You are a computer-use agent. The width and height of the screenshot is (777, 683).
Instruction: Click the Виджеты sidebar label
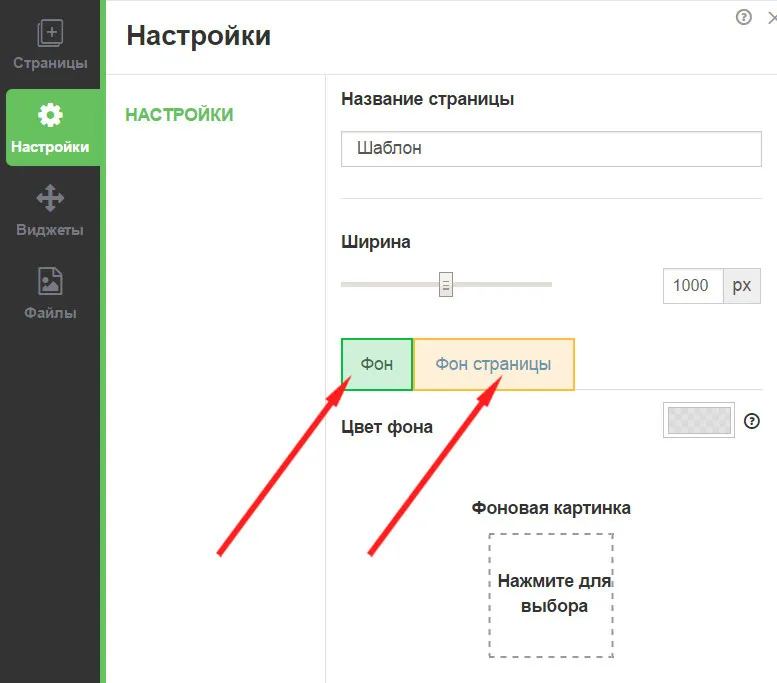[x=50, y=230]
